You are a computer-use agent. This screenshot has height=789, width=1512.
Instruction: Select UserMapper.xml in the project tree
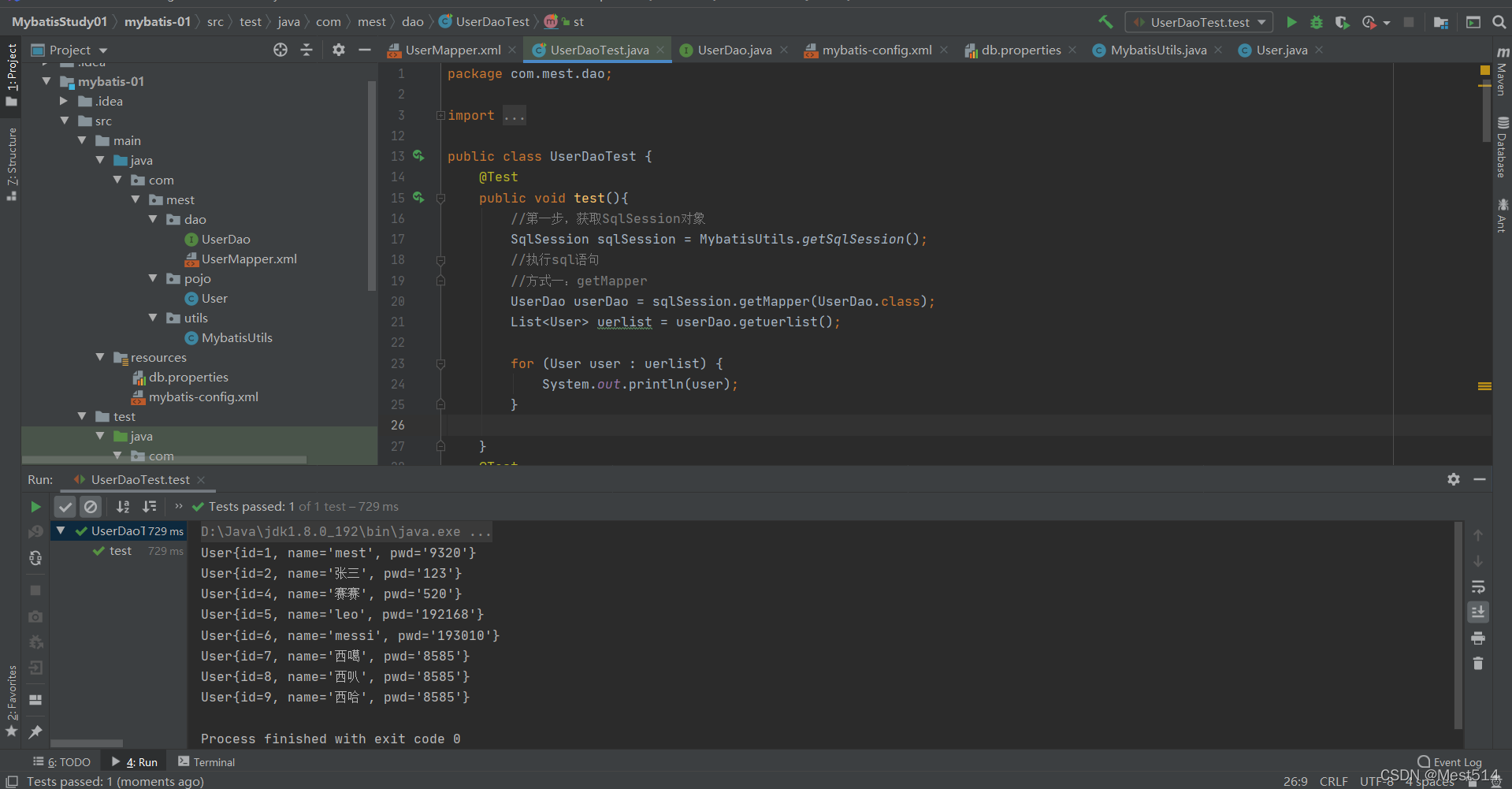pyautogui.click(x=249, y=259)
